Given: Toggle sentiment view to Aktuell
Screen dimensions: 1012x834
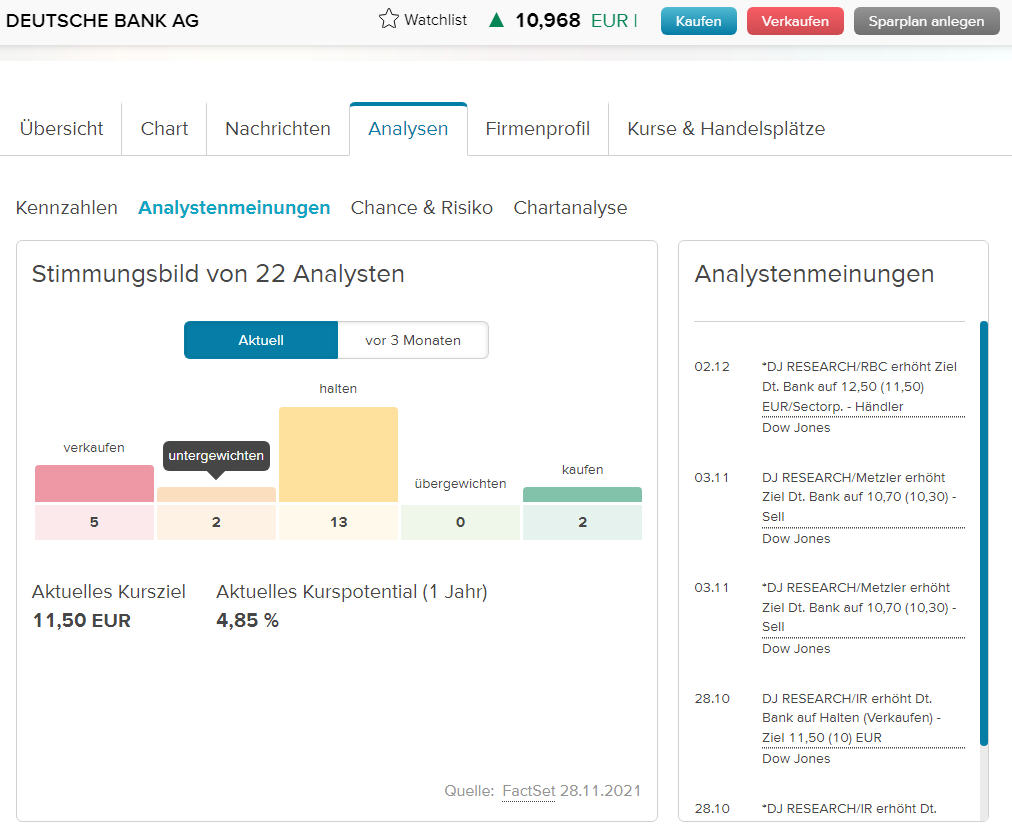Looking at the screenshot, I should 261,340.
